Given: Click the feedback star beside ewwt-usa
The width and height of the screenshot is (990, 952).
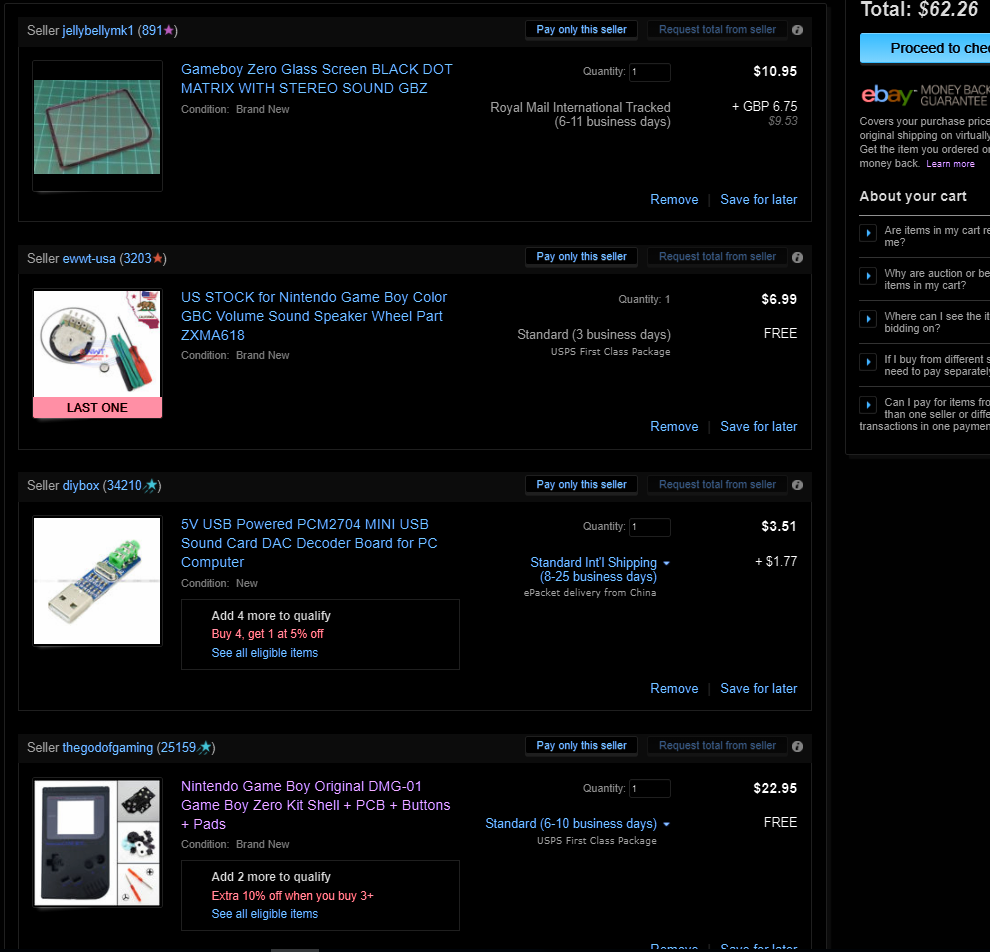Looking at the screenshot, I should tap(158, 258).
